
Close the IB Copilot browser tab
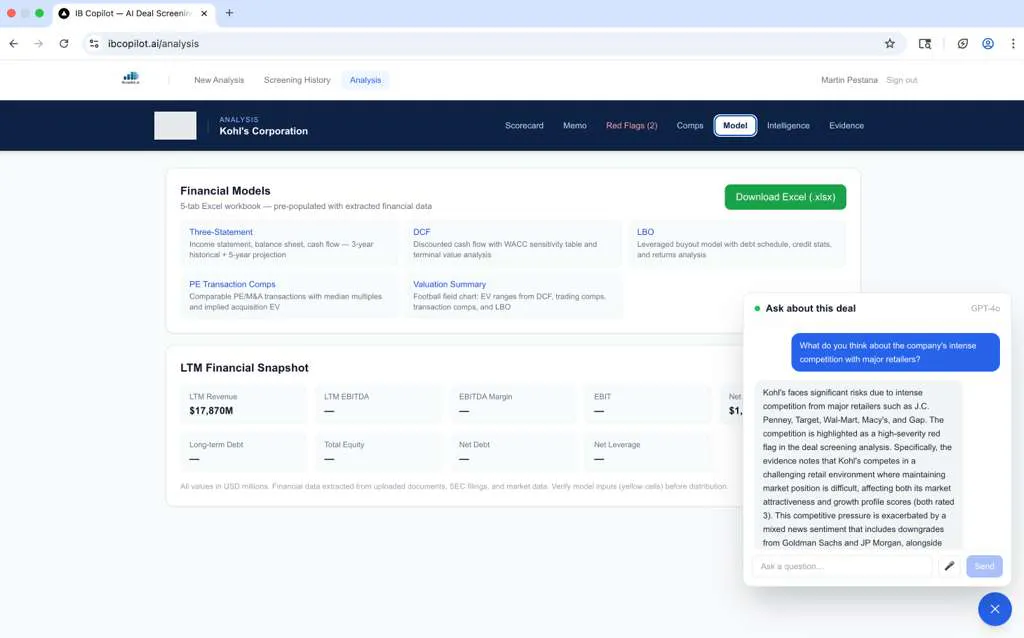click(204, 13)
